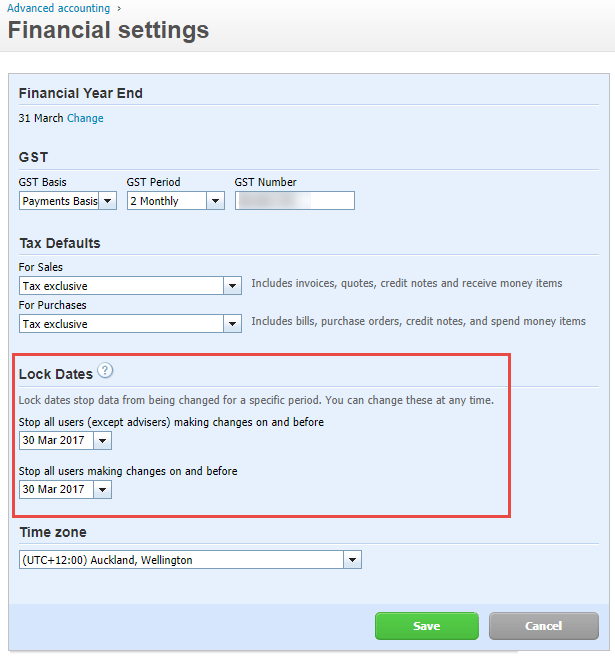Image resolution: width=615 pixels, height=659 pixels.
Task: Edit the except-advisers lock date text field
Action: pos(56,441)
